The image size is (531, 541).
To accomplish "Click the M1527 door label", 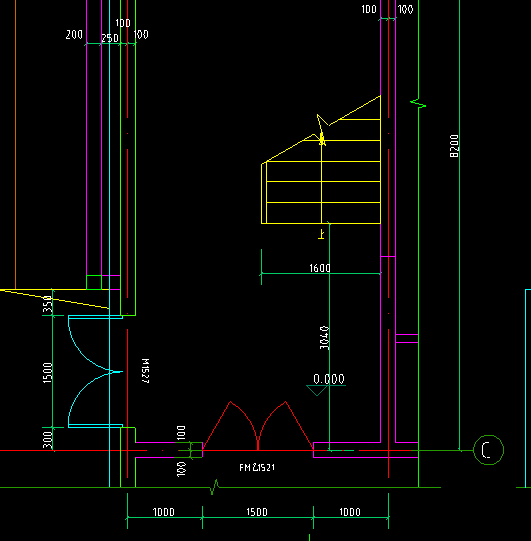I will coord(146,371).
